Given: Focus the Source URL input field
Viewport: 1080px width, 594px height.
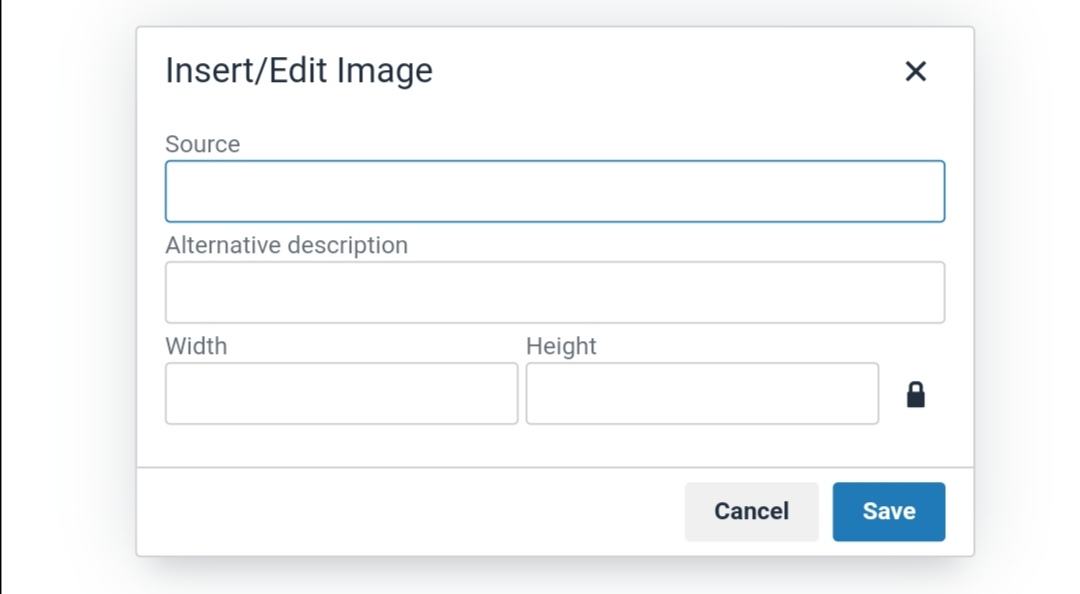Looking at the screenshot, I should point(554,192).
